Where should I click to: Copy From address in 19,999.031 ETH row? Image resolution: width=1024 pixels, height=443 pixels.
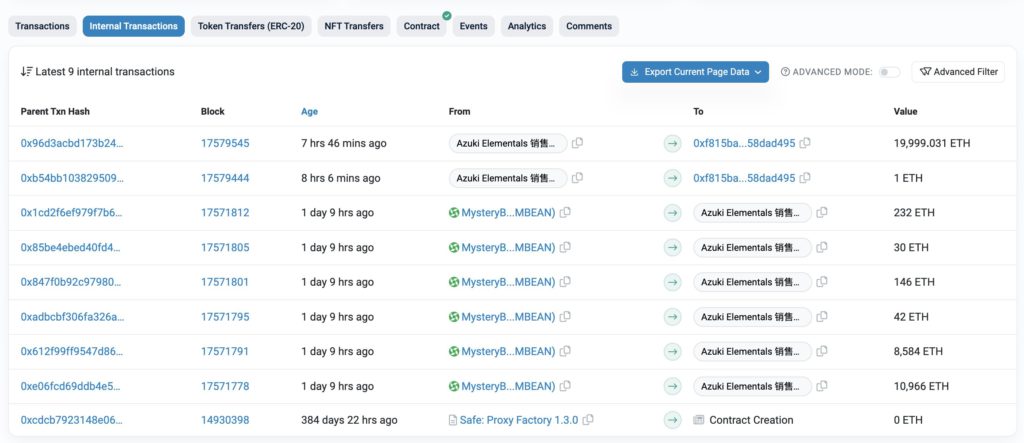click(x=578, y=143)
